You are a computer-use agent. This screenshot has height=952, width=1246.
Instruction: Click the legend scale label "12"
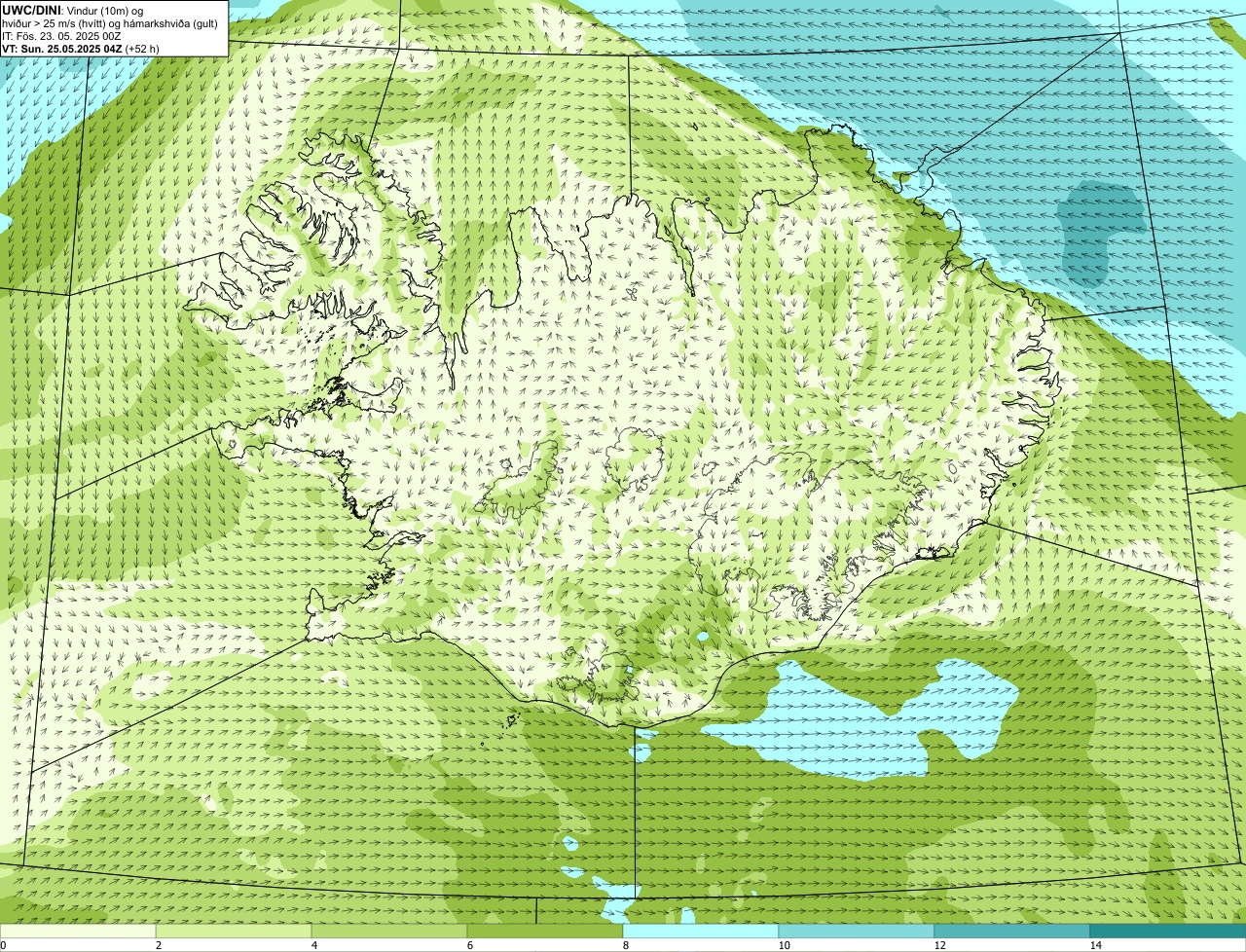coord(939,945)
